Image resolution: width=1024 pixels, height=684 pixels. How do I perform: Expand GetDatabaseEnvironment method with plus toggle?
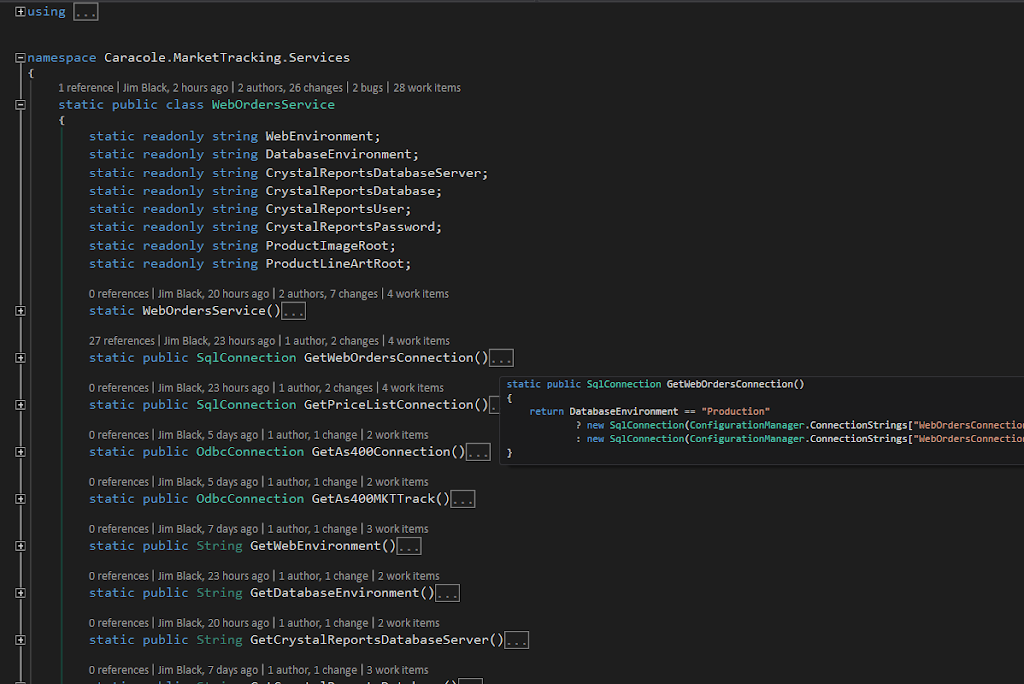[20, 593]
